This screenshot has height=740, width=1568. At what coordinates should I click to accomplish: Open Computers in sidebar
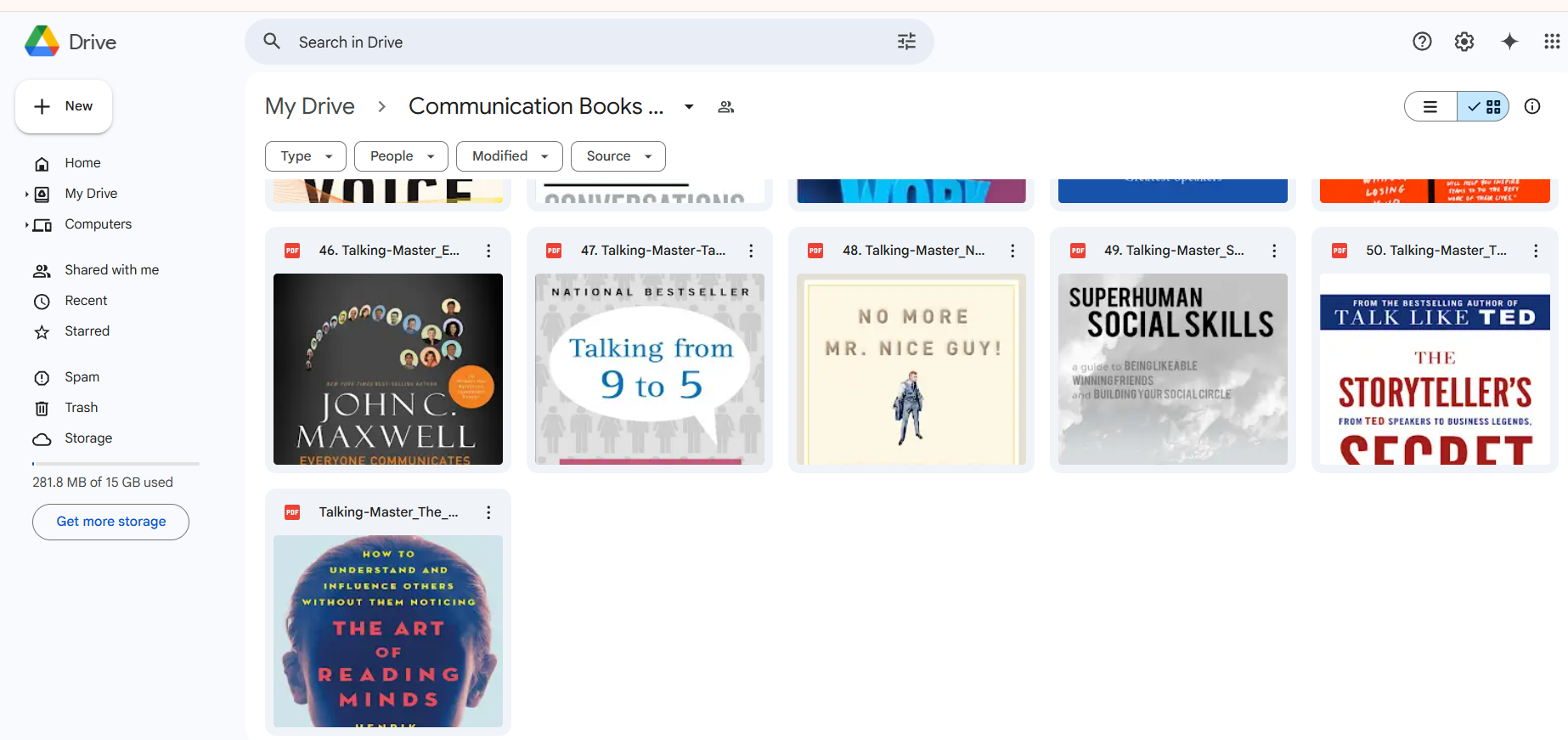(x=98, y=224)
